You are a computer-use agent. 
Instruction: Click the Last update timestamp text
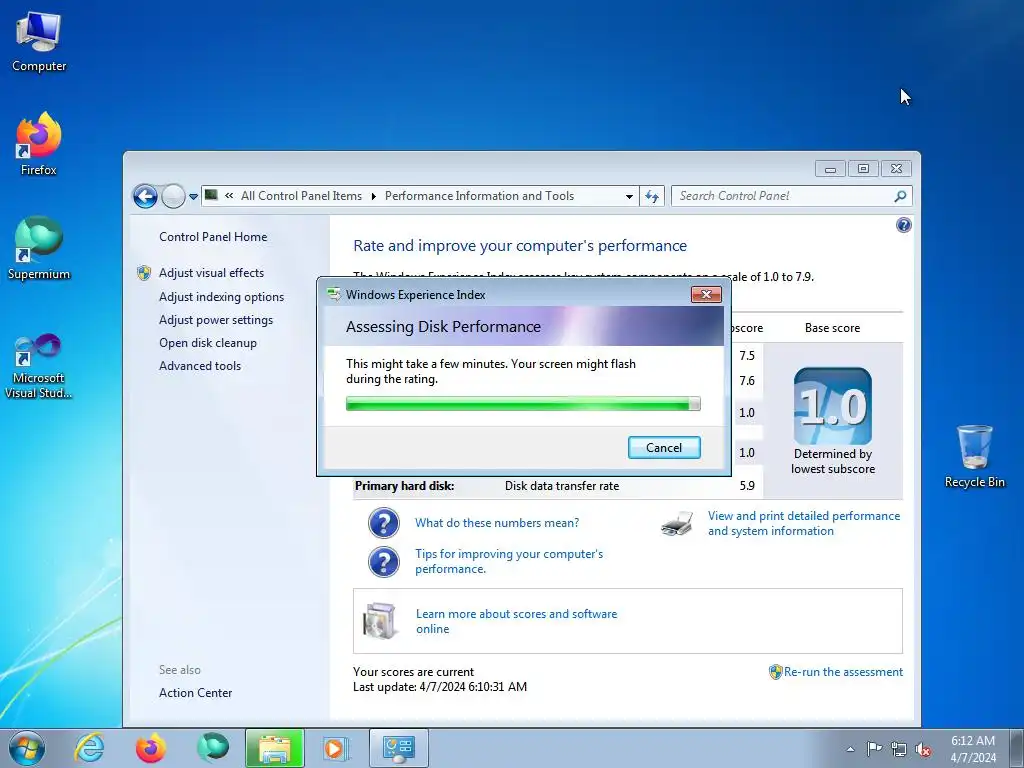[440, 687]
